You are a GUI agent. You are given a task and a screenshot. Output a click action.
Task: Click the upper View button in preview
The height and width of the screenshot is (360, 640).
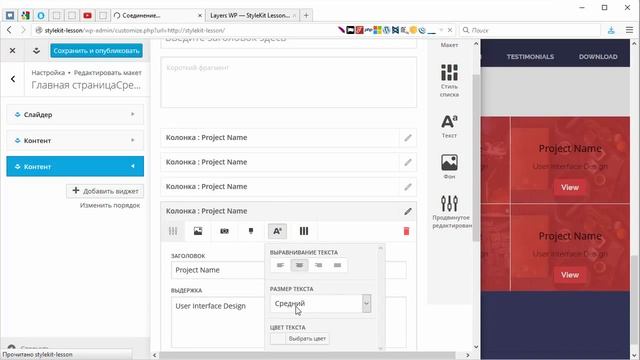pos(570,187)
